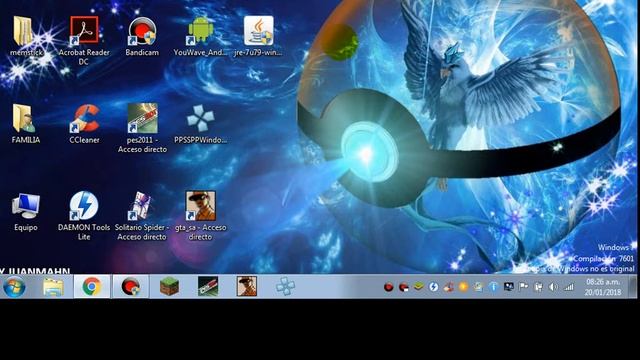The height and width of the screenshot is (360, 640).
Task: Launch DAEMON Tools Lite shortcut
Action: point(84,216)
